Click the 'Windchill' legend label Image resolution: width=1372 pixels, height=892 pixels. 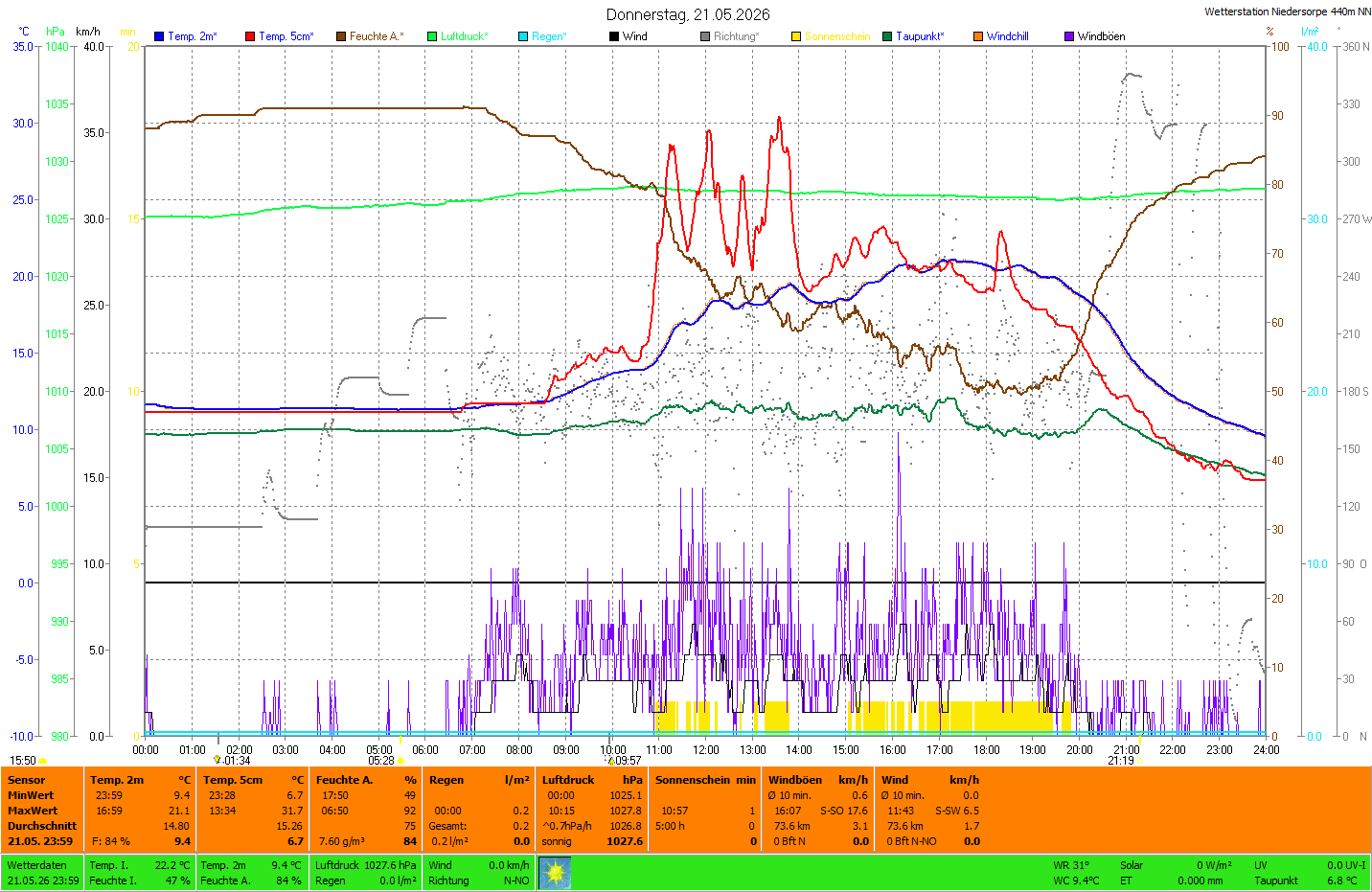point(1008,36)
